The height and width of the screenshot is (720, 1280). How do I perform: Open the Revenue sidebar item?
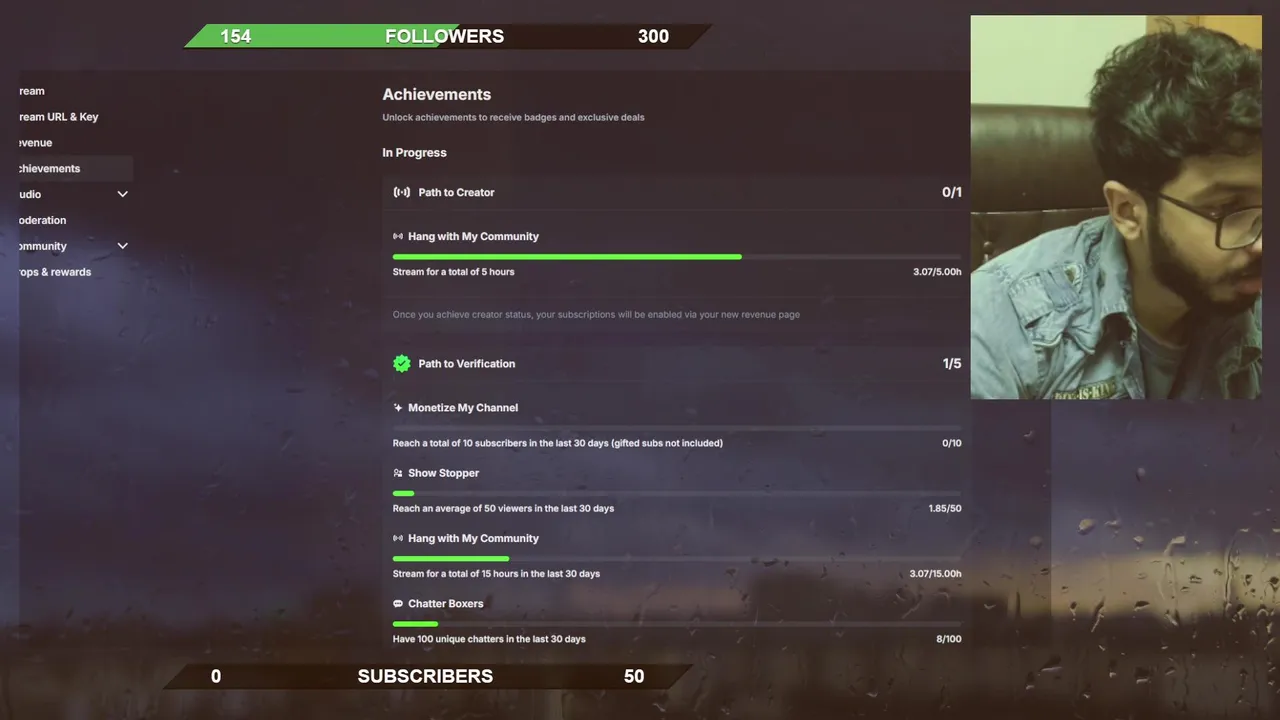[36, 143]
